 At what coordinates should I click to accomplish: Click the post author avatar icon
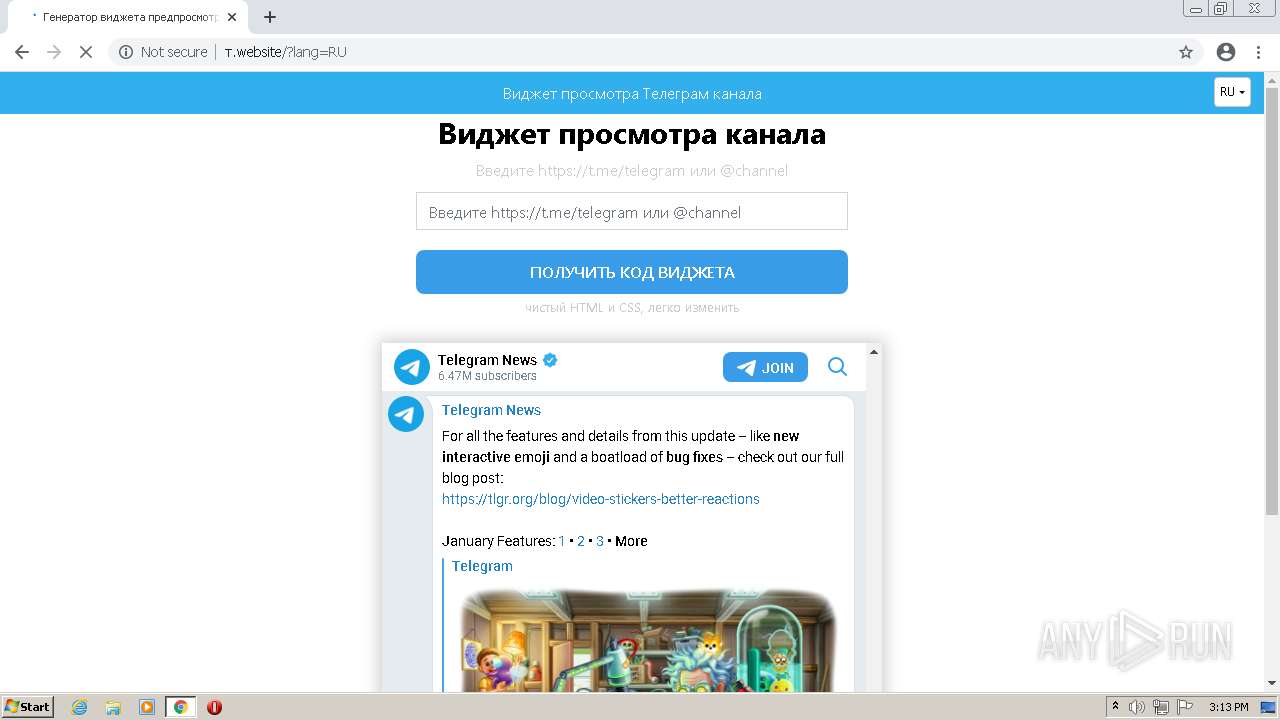pos(406,414)
